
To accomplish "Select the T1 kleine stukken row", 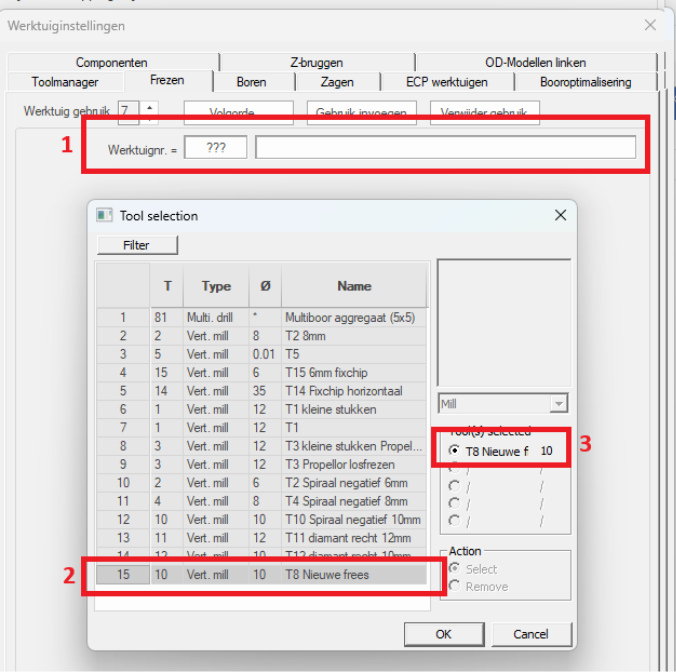I will click(x=262, y=409).
